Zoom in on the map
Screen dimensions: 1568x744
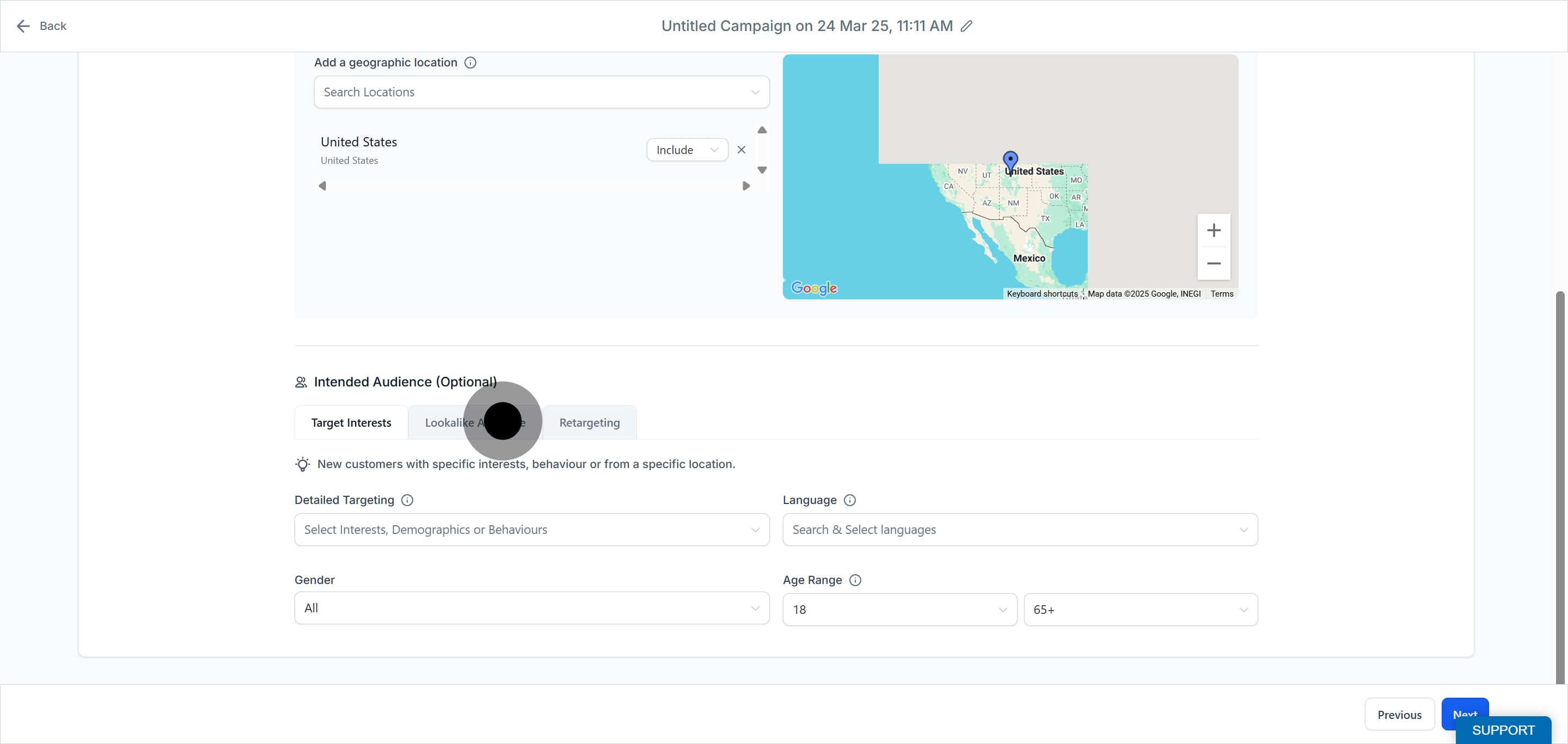1214,230
